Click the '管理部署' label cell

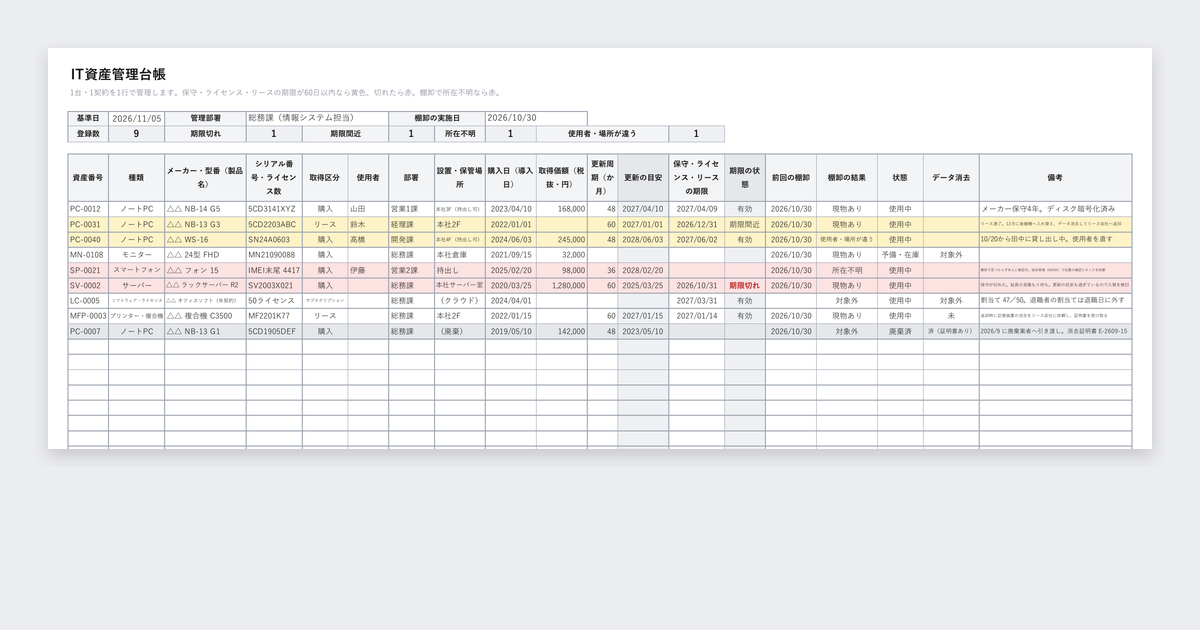205,118
